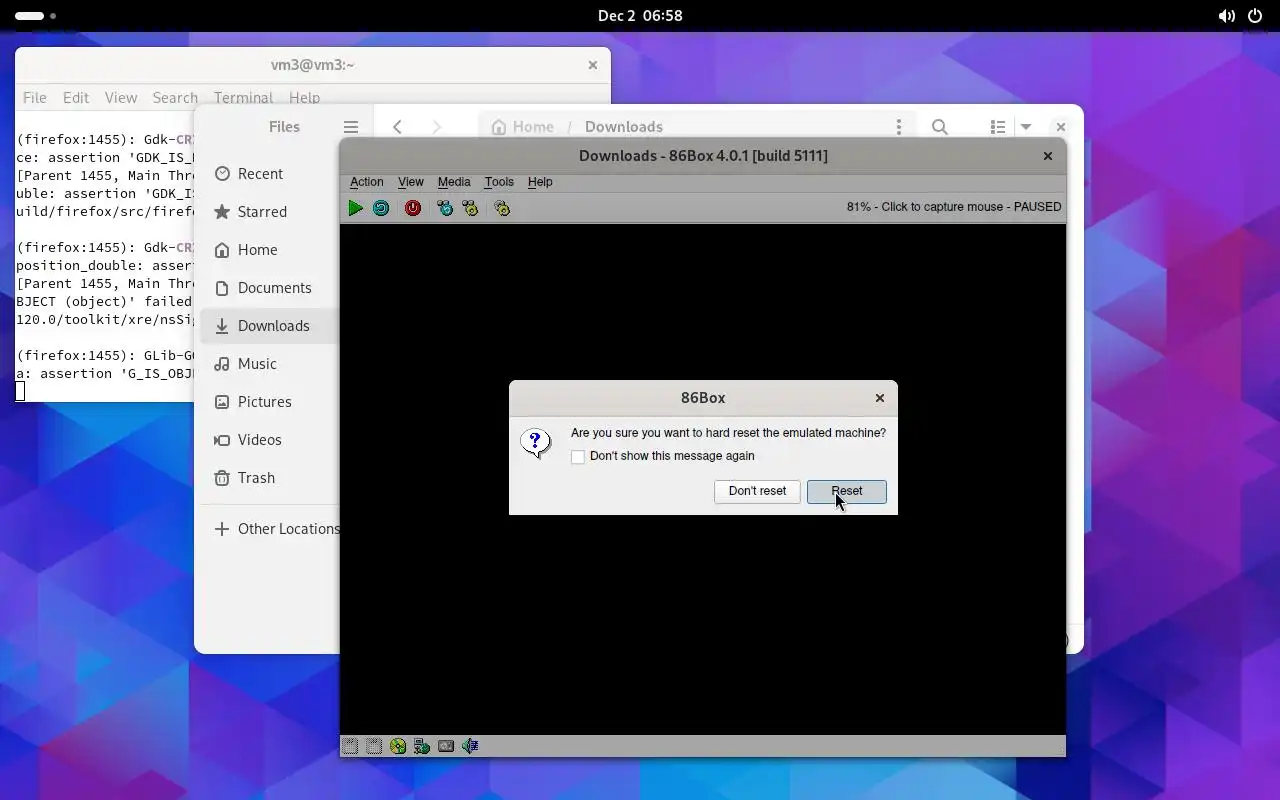The height and width of the screenshot is (800, 1280).
Task: Select Music in Files sidebar
Action: pos(270,364)
